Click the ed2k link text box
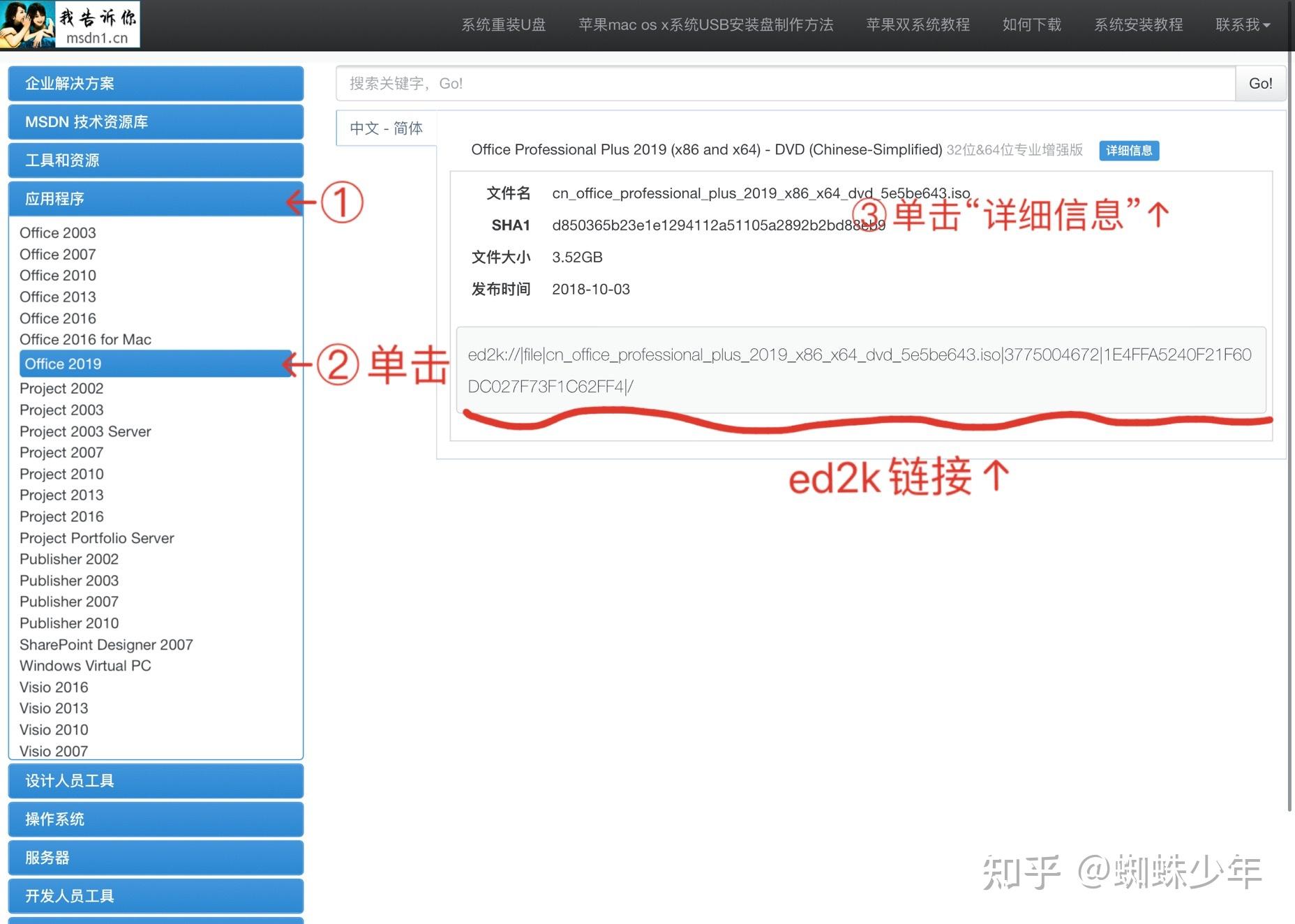The height and width of the screenshot is (924, 1295). 861,370
